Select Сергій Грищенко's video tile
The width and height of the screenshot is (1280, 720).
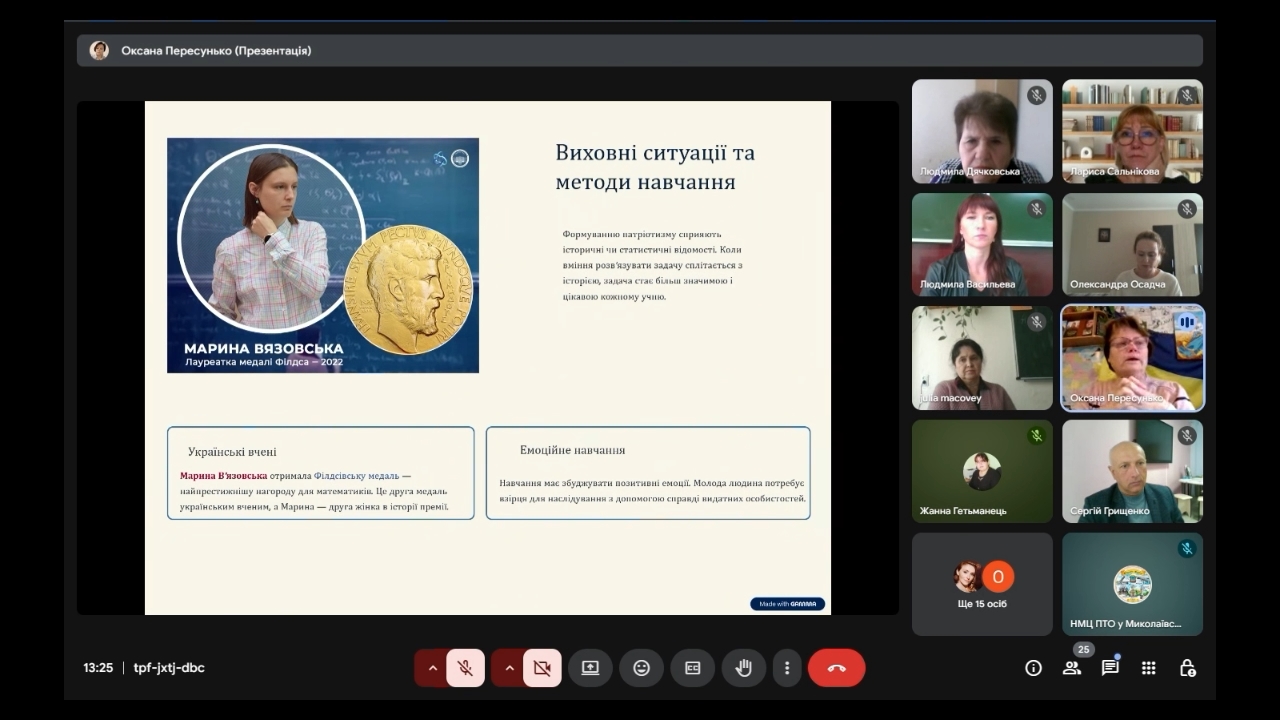pyautogui.click(x=1132, y=471)
